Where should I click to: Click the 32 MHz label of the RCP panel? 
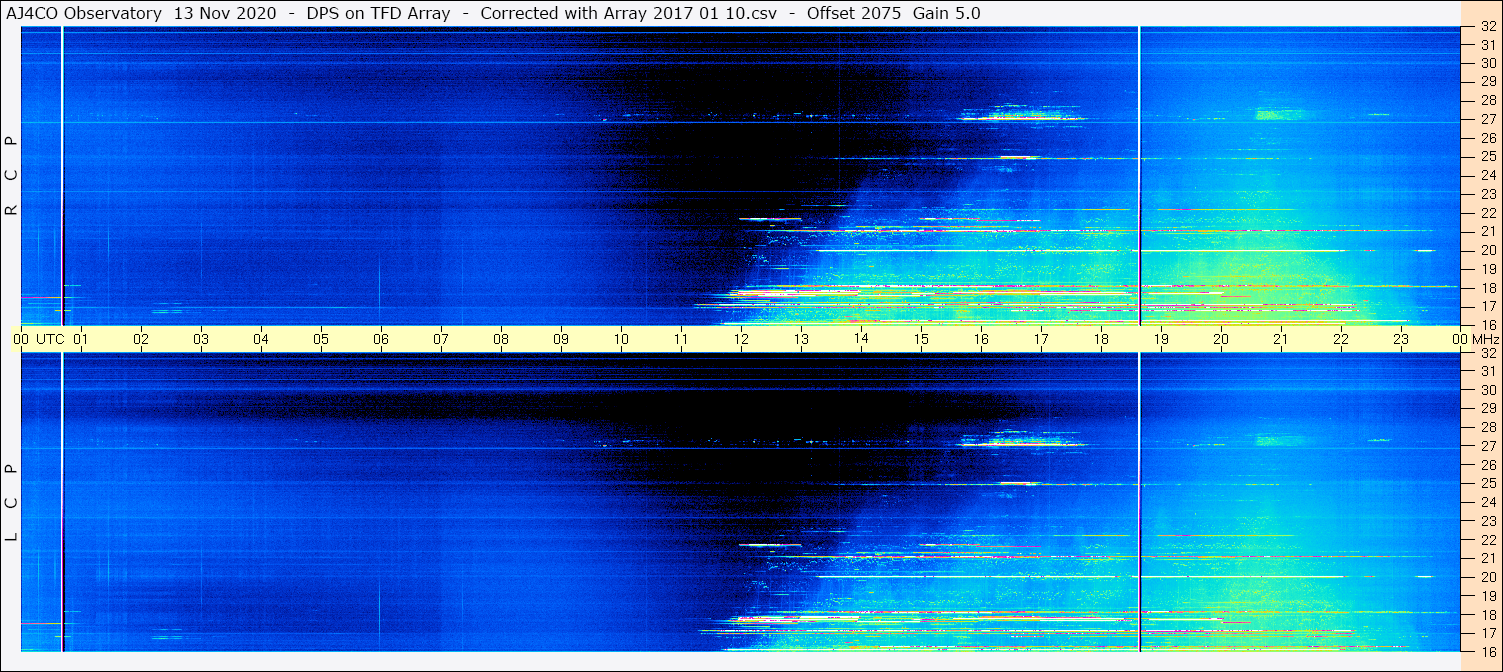click(x=1487, y=28)
